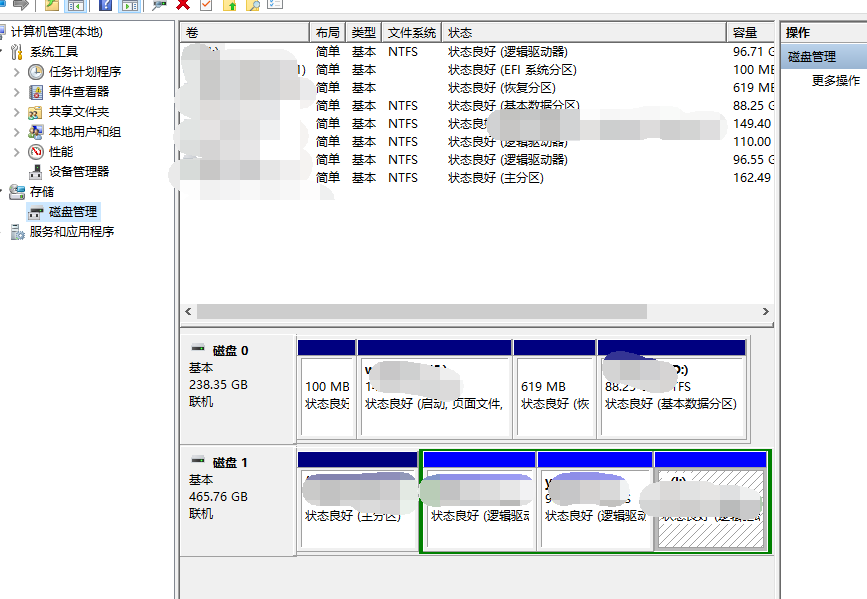Click the connect drive toolbar icon

tap(159, 5)
